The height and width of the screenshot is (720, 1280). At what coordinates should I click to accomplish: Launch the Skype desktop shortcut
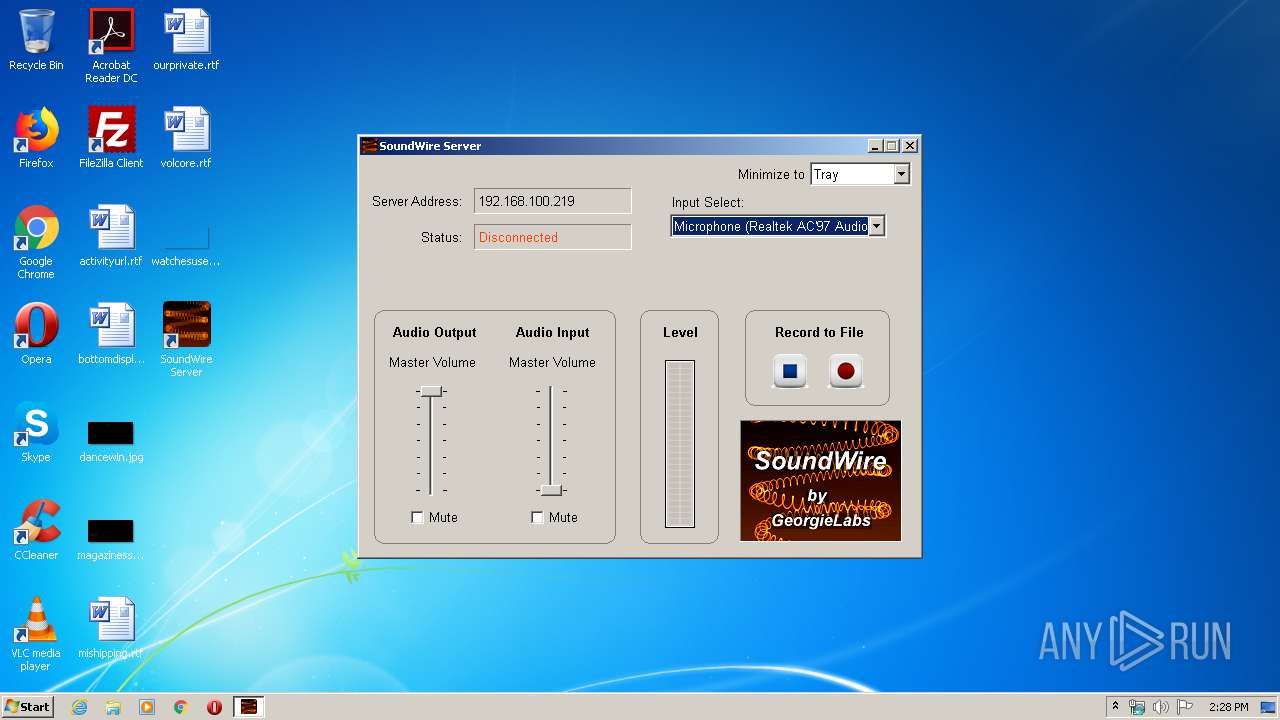(x=36, y=432)
